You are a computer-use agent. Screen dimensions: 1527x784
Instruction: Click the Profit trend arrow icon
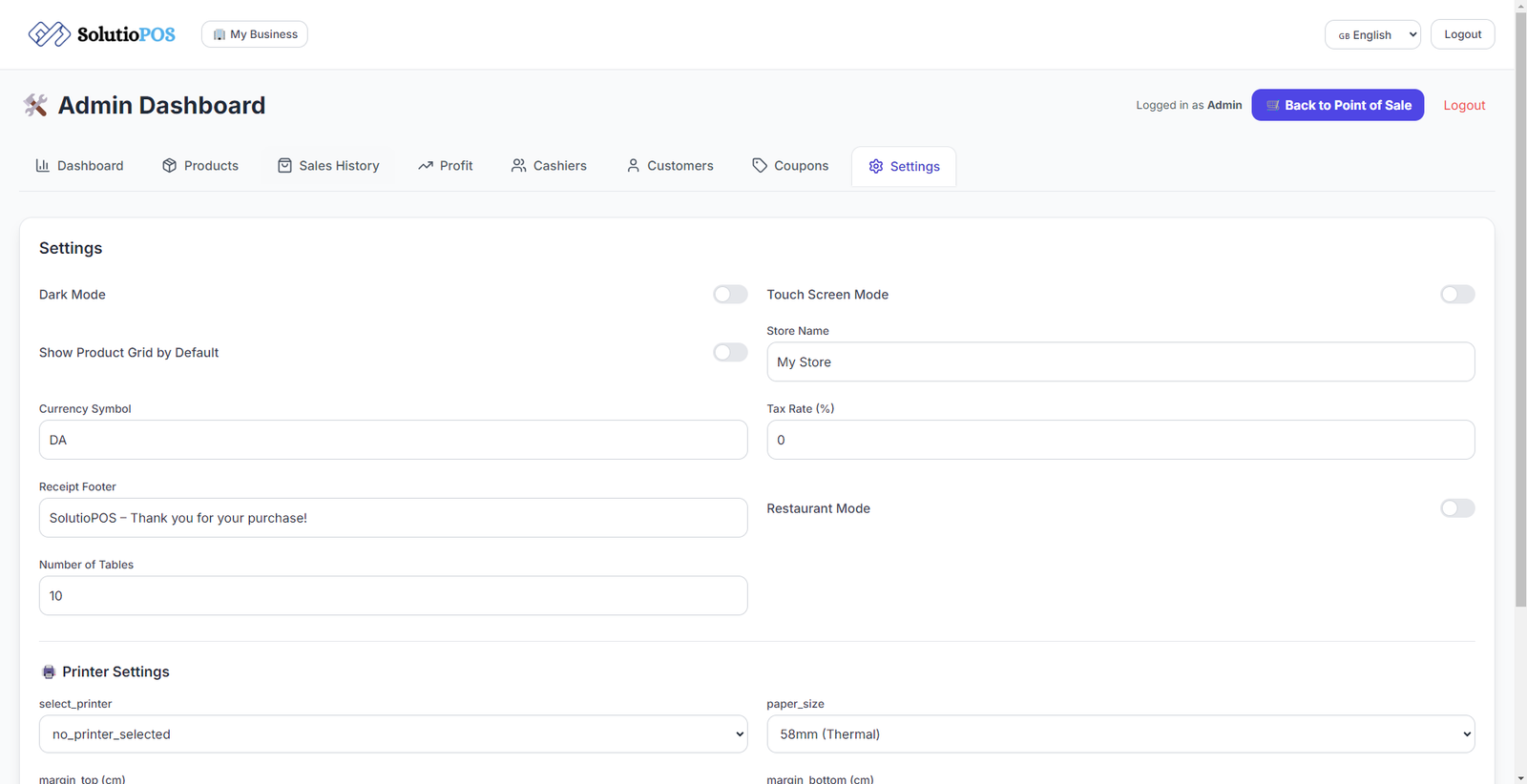(x=426, y=165)
